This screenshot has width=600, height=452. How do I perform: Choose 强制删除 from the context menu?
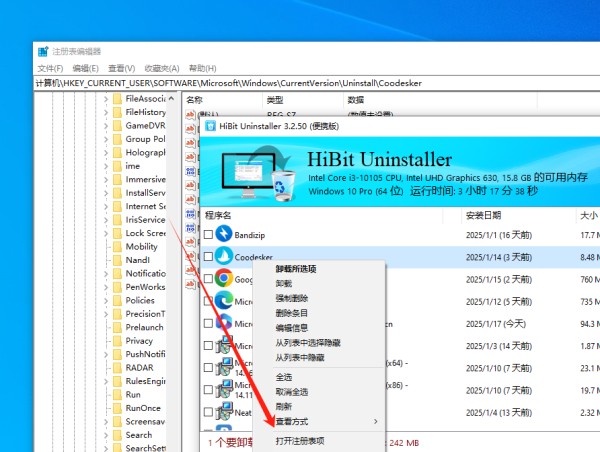point(292,298)
